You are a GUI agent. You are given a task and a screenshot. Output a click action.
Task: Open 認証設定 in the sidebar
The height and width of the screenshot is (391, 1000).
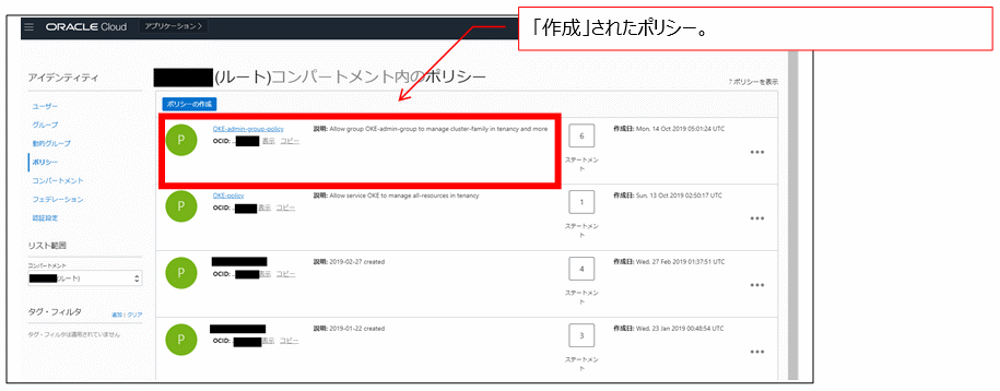(x=45, y=218)
